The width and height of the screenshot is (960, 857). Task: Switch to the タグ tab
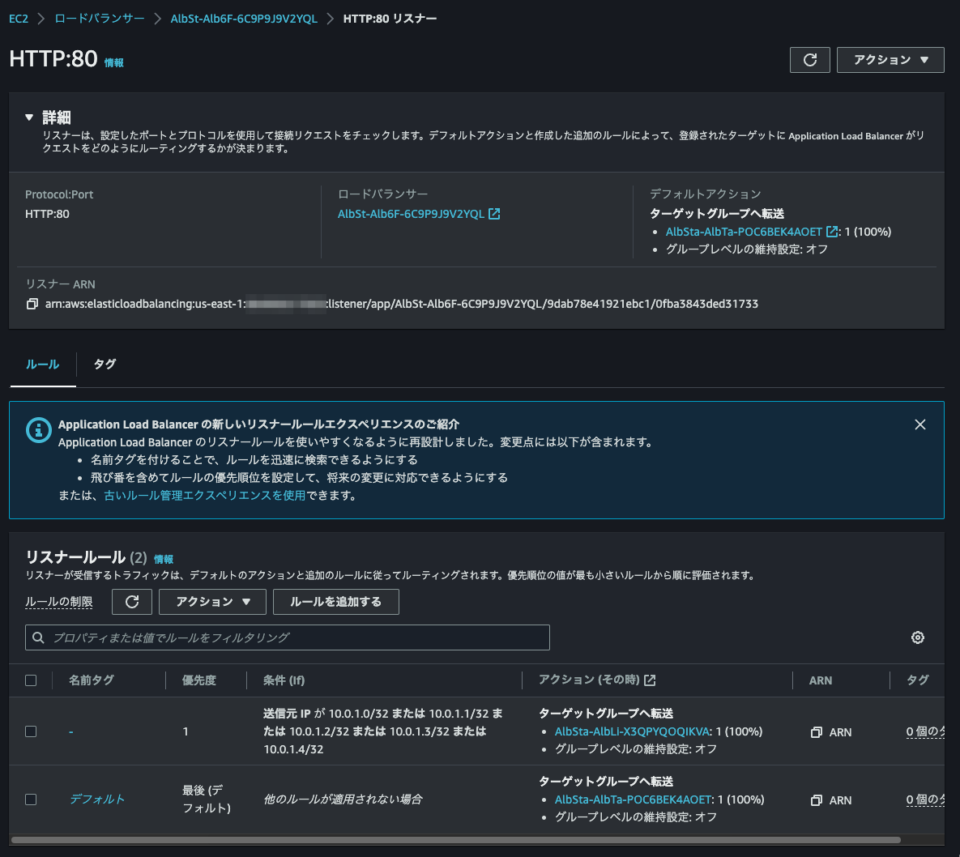coord(103,364)
